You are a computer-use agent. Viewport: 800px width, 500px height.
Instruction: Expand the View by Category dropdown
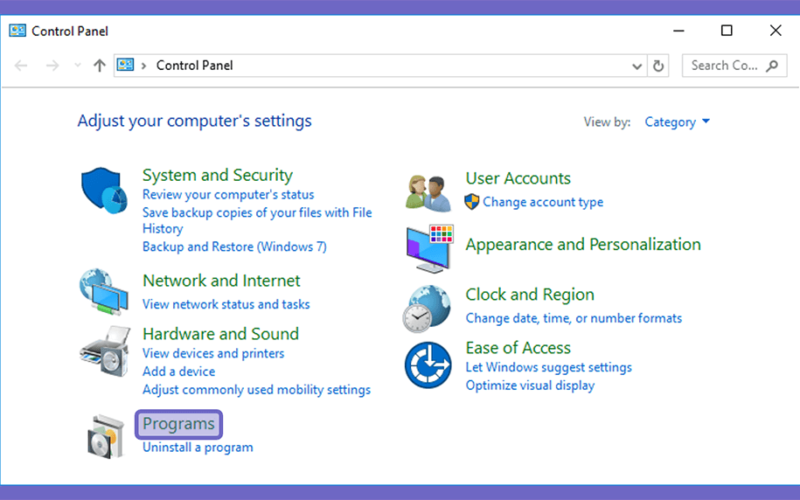pyautogui.click(x=677, y=122)
